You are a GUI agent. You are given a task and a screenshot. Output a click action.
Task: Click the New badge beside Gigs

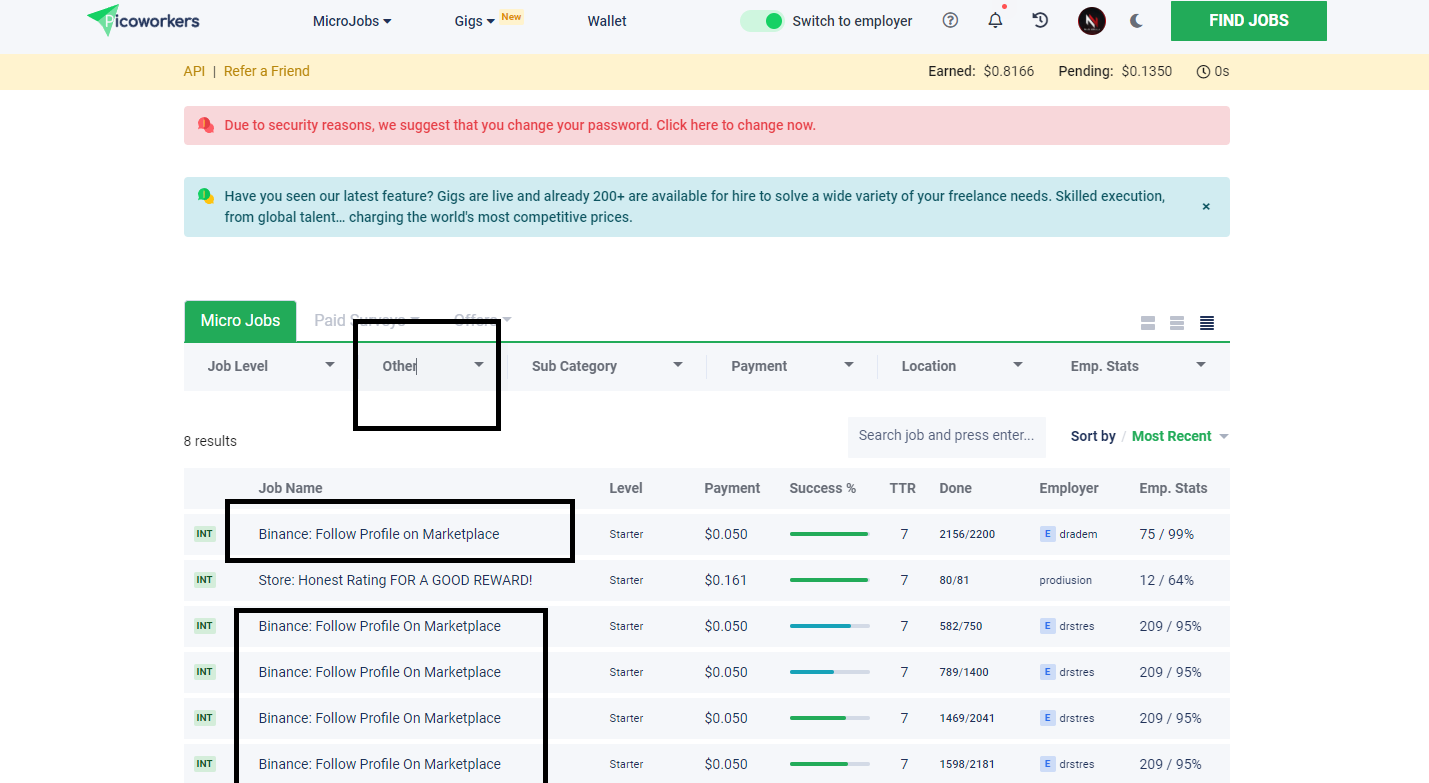(x=511, y=17)
